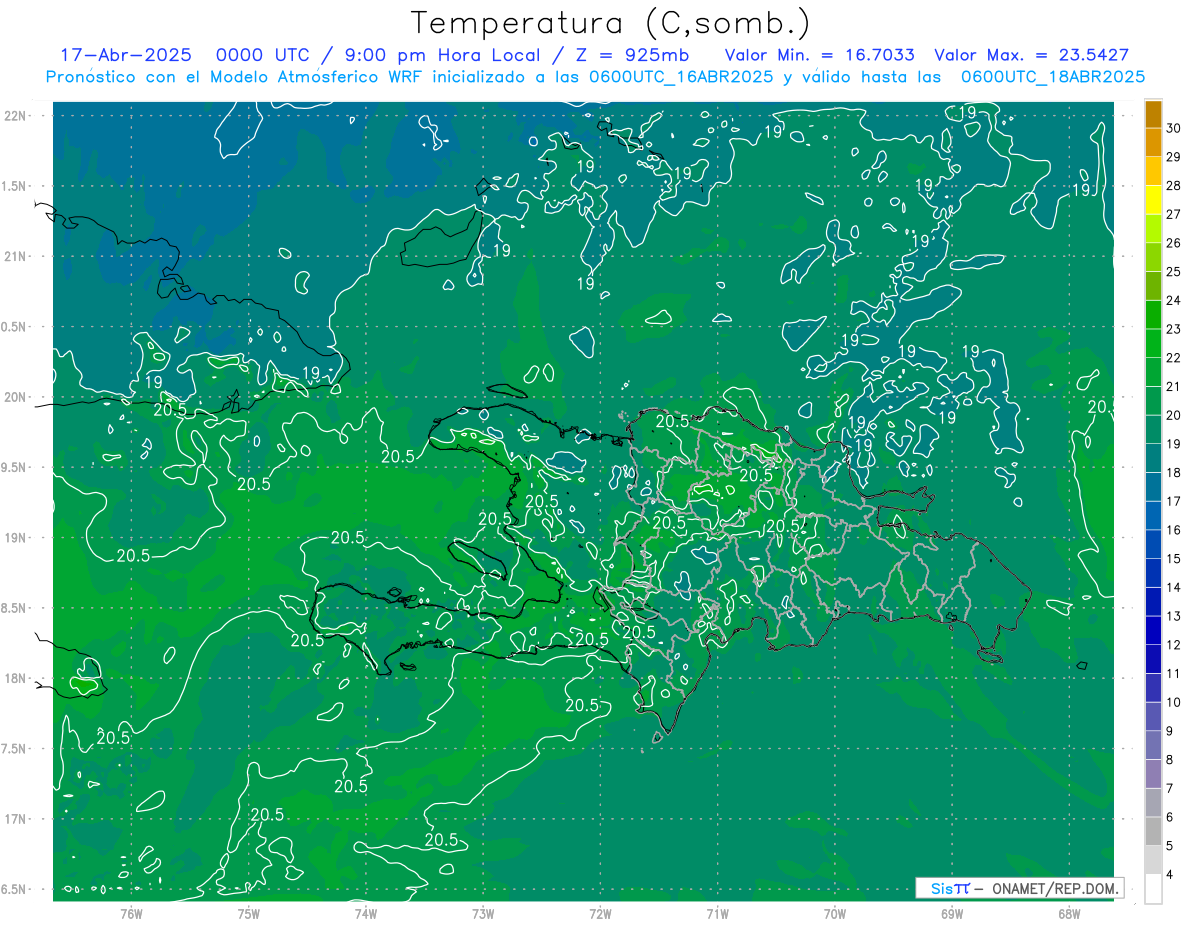Image resolution: width=1200 pixels, height=927 pixels.
Task: Pick the light gray swatch between 4 and 5
Action: click(x=1153, y=861)
